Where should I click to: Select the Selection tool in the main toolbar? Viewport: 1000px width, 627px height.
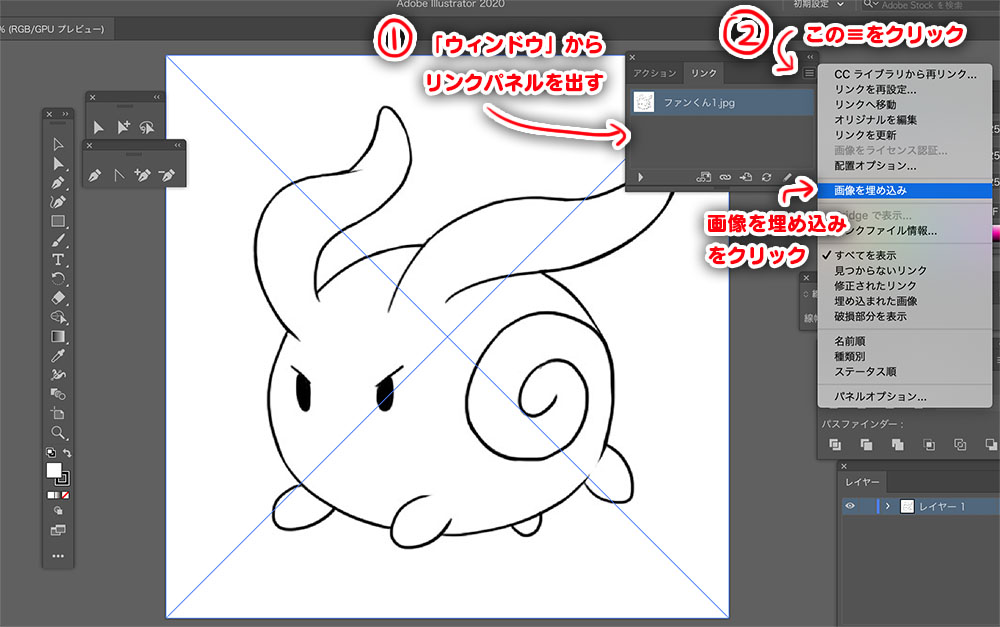point(58,144)
